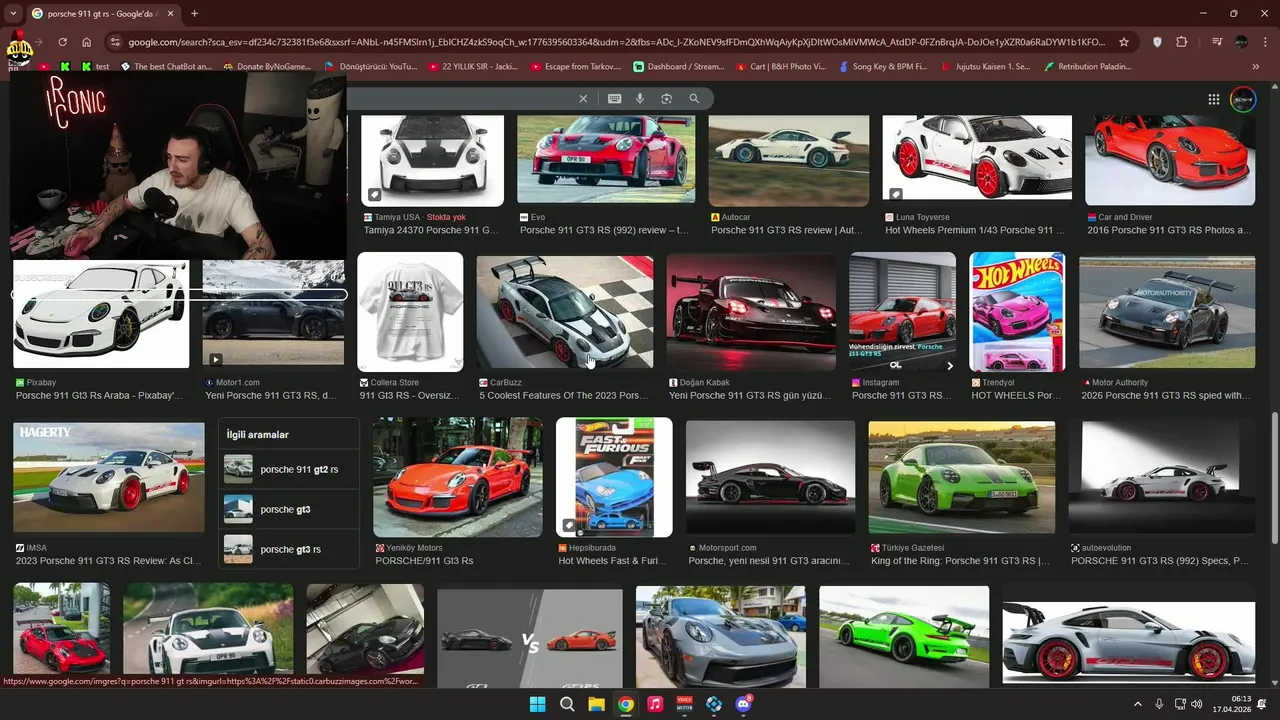Screen dimensions: 1280x720
Task: Open the Pixabay white Porsche drawing thumbnail
Action: pyautogui.click(x=101, y=314)
